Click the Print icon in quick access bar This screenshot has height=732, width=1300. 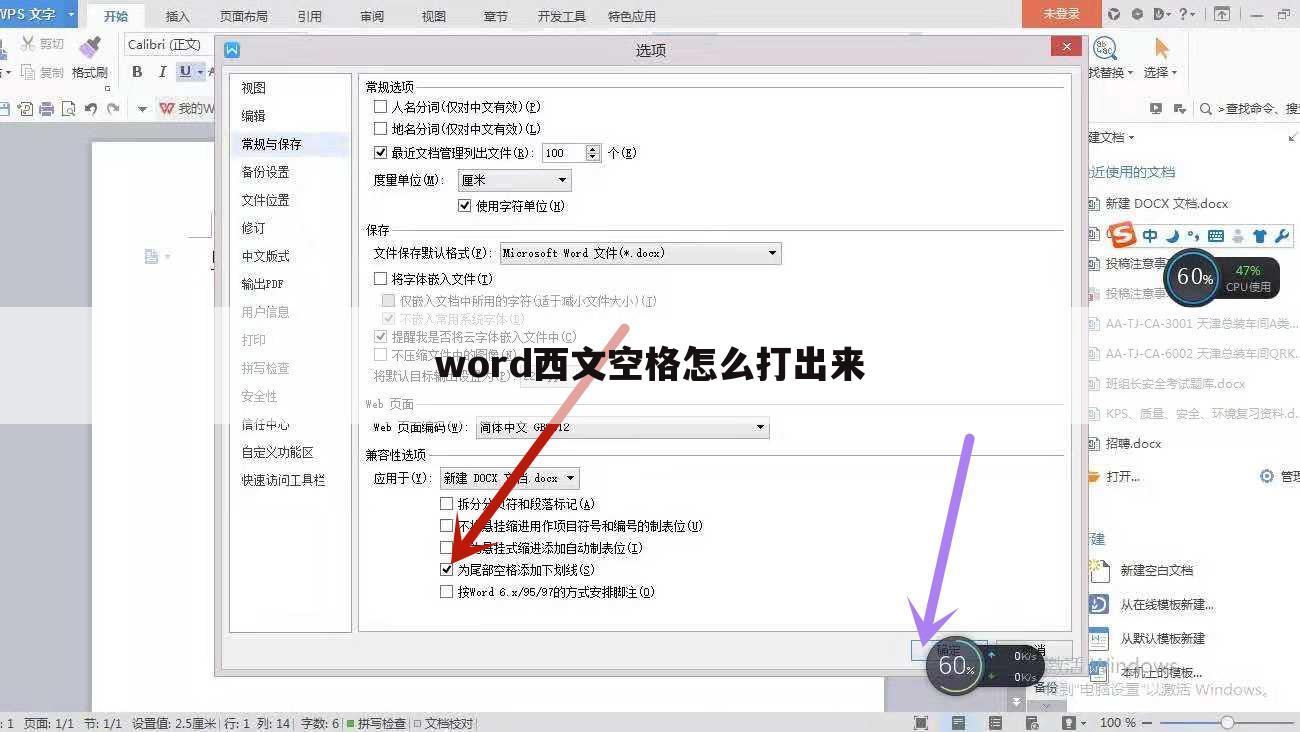click(46, 109)
